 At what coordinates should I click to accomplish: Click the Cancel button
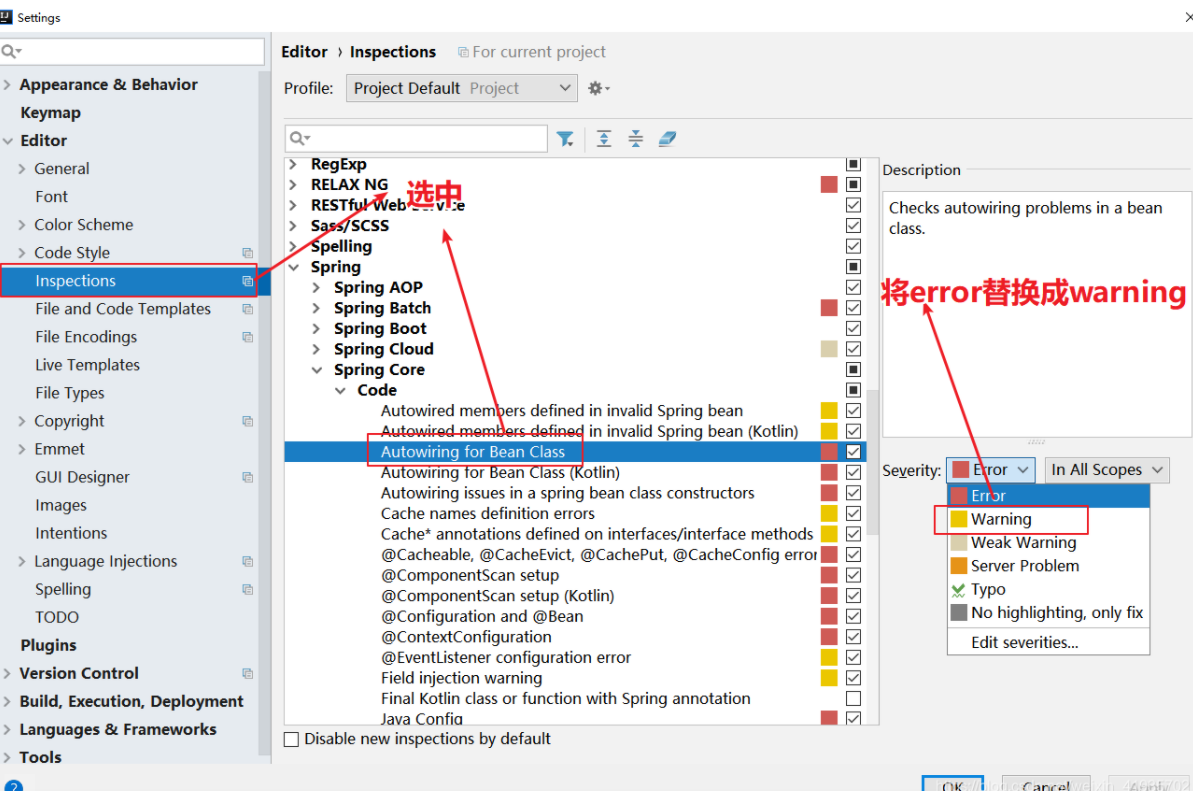click(1045, 785)
